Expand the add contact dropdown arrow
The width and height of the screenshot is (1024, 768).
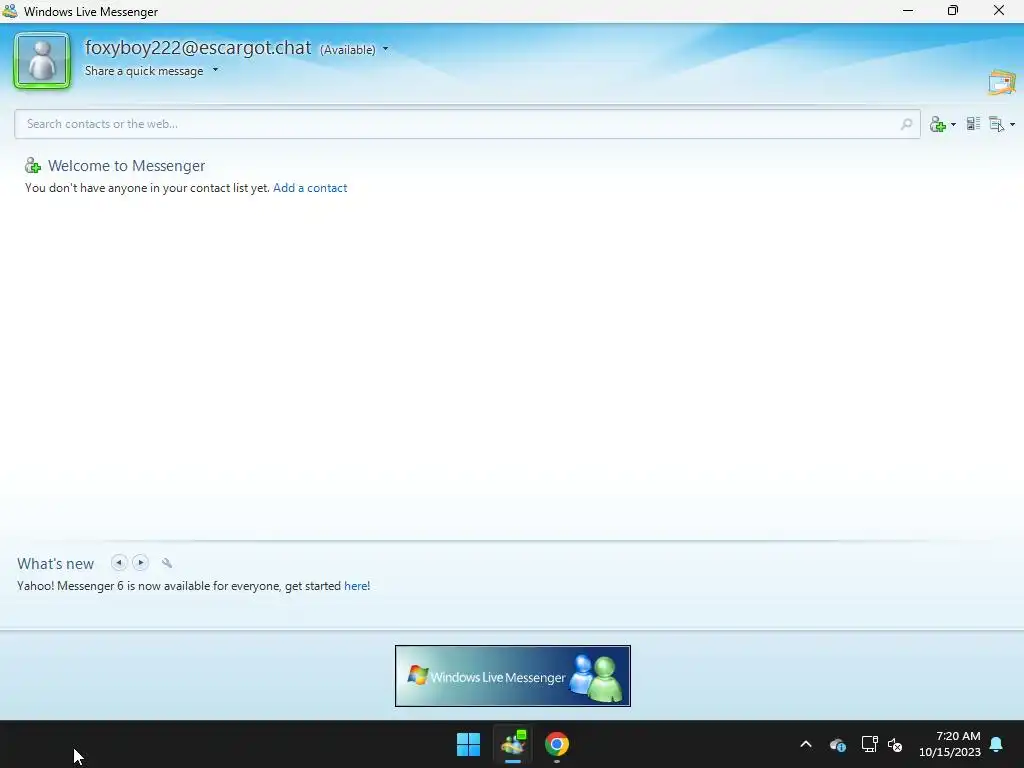(953, 124)
